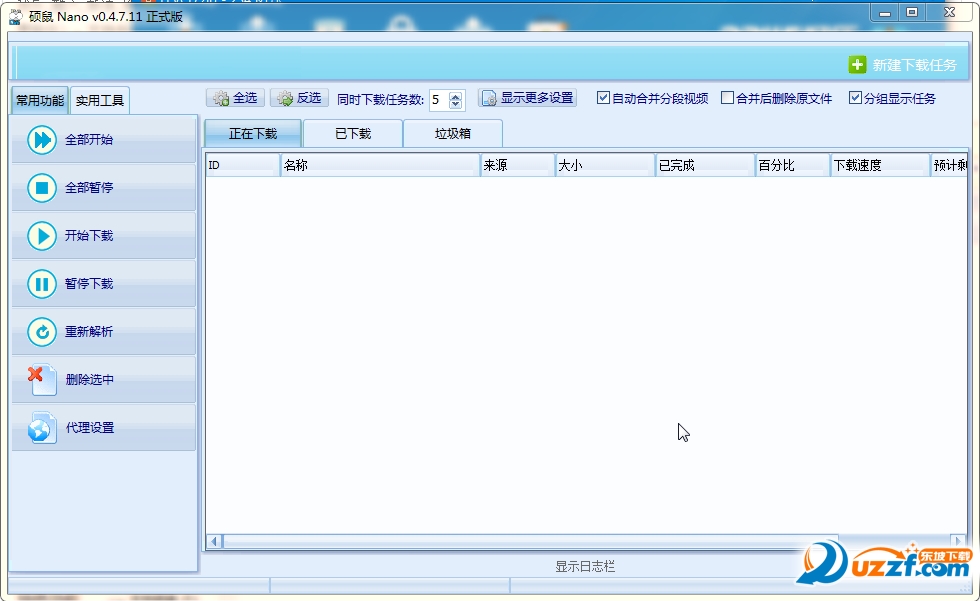The width and height of the screenshot is (980, 601).
Task: Click the 全部暂停 stop-all icon
Action: (42, 187)
